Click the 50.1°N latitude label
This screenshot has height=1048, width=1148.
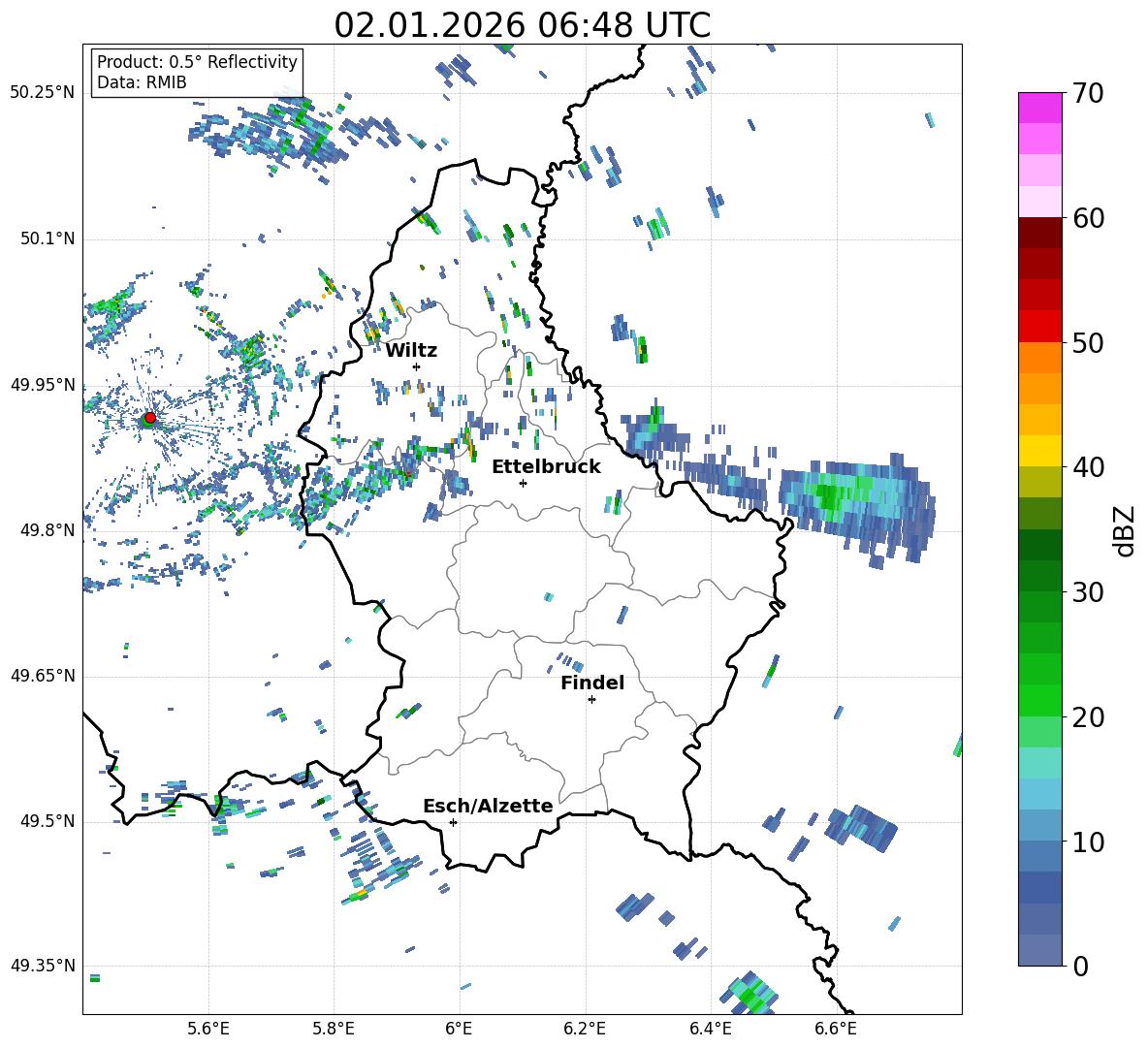click(x=47, y=238)
